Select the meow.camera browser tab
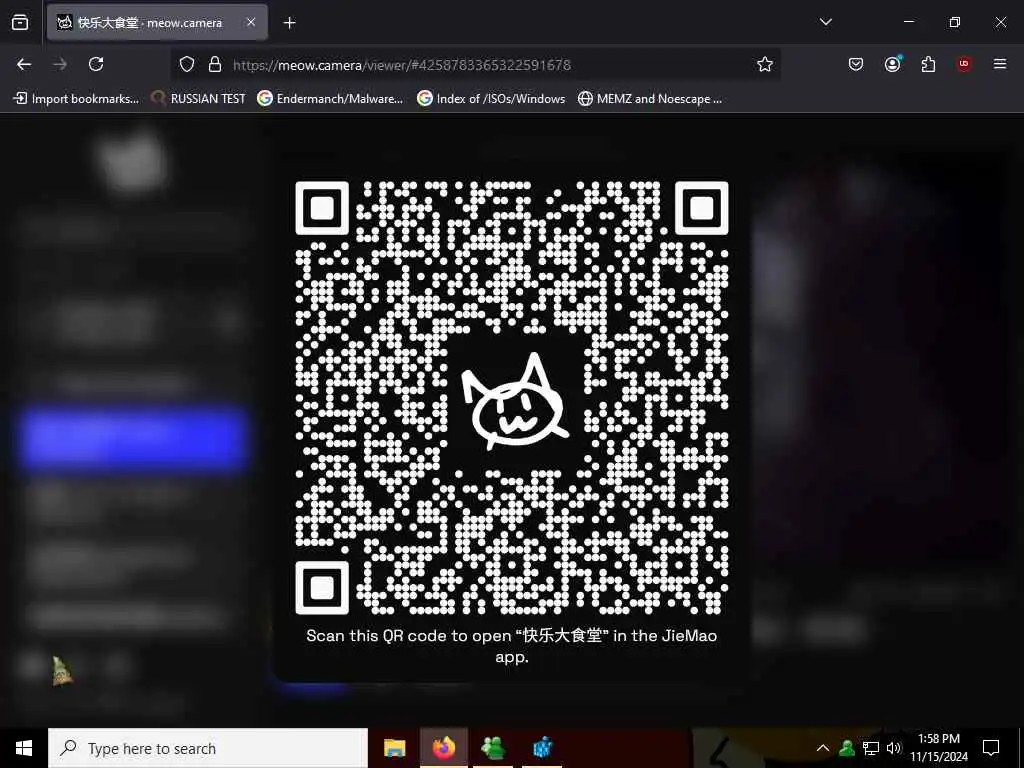 [157, 22]
